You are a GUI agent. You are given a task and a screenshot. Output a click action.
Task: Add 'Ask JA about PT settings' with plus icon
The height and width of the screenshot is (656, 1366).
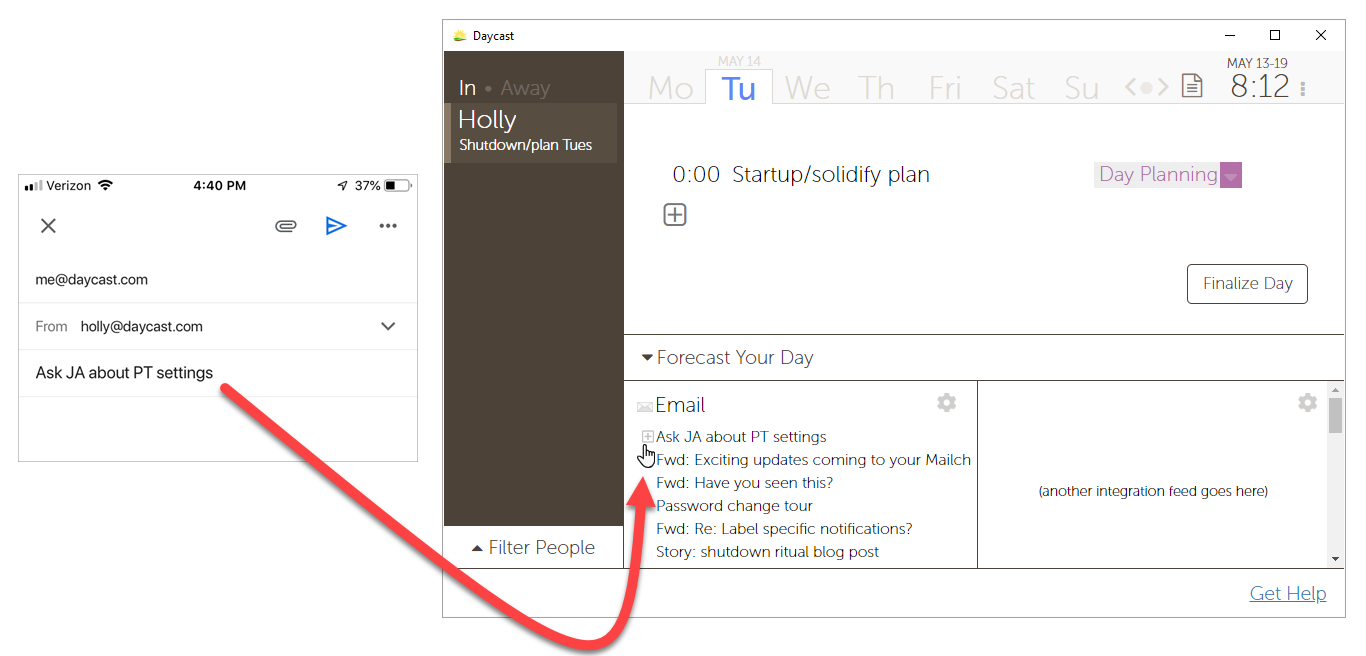point(648,437)
